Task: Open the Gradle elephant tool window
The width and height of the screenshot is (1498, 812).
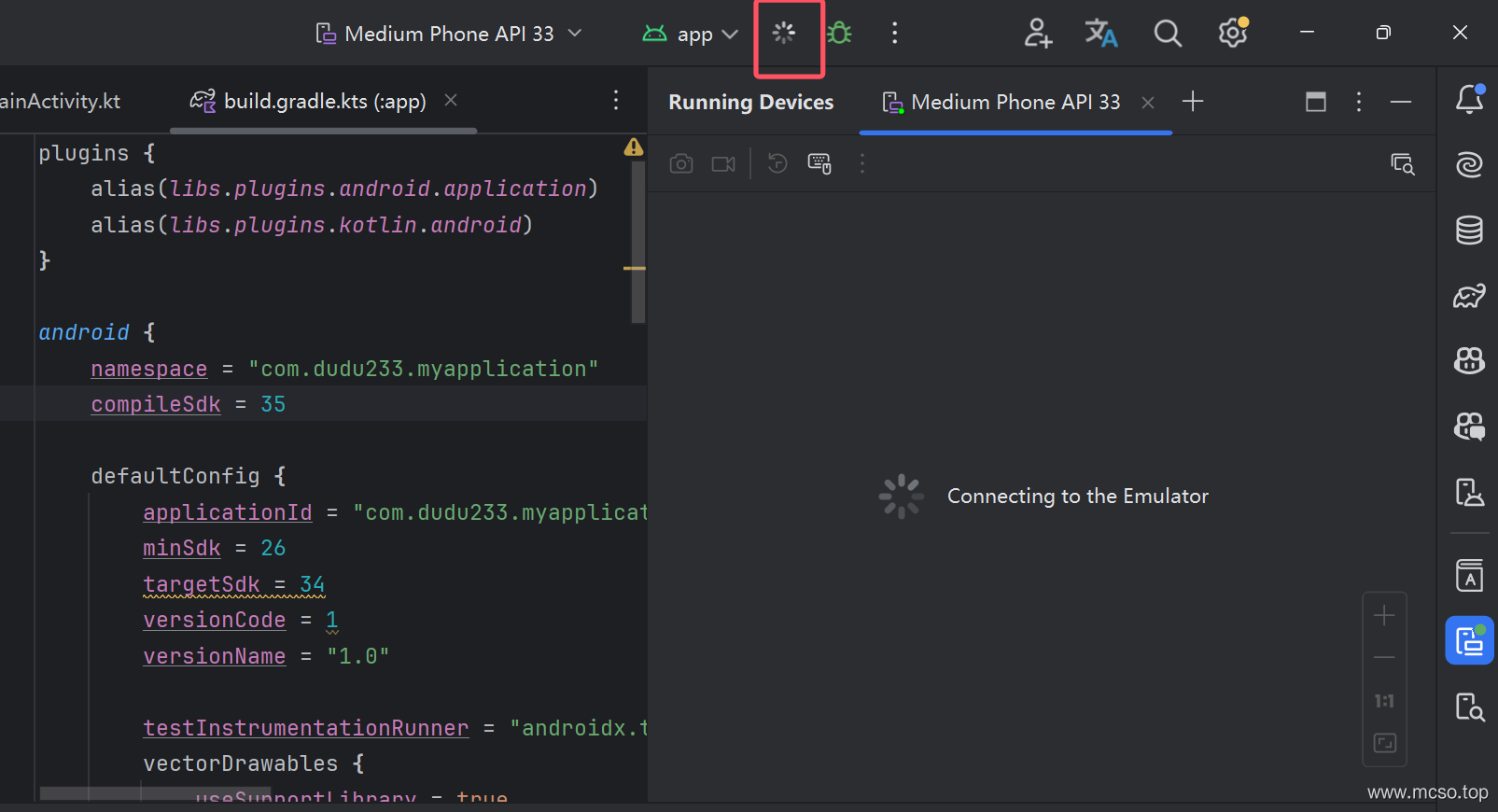Action: [1470, 296]
